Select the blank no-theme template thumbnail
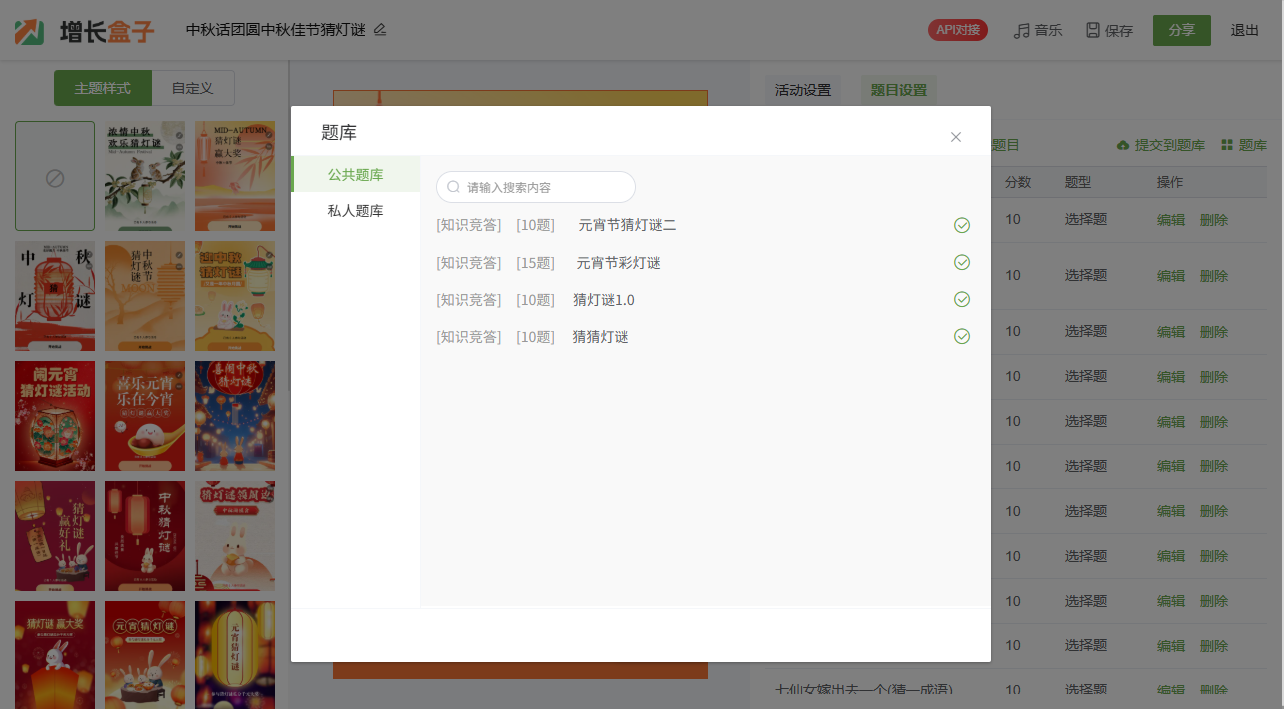The width and height of the screenshot is (1284, 709). [x=55, y=177]
